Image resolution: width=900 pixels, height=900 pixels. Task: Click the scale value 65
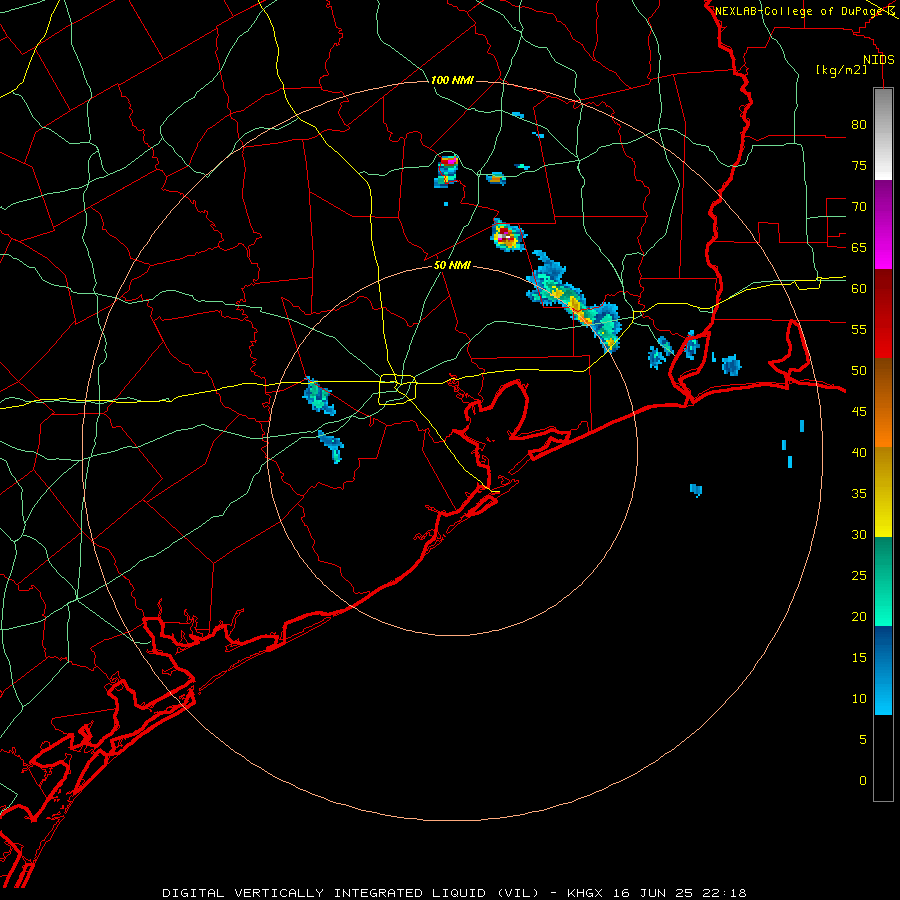pyautogui.click(x=859, y=247)
